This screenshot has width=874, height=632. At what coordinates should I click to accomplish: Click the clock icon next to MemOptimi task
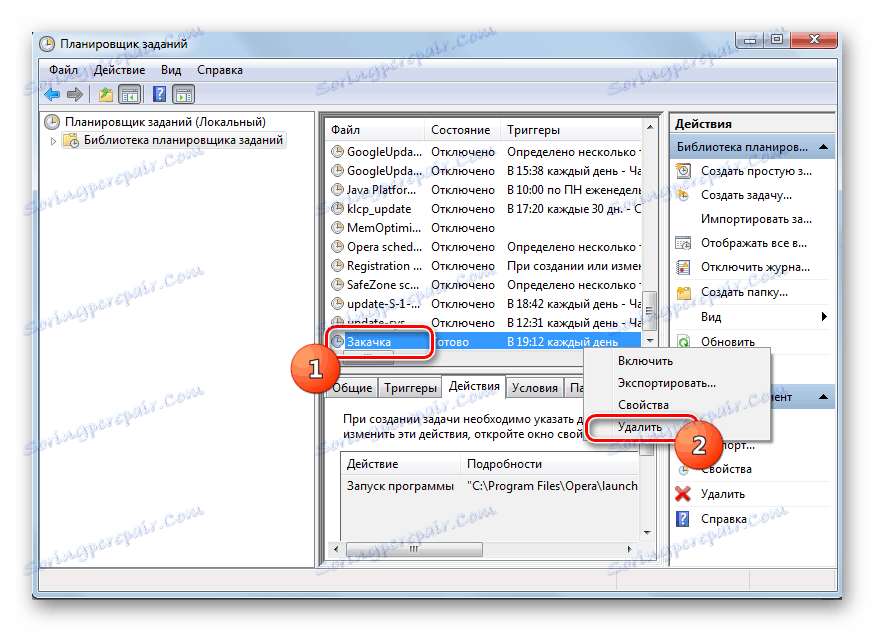pyautogui.click(x=337, y=227)
